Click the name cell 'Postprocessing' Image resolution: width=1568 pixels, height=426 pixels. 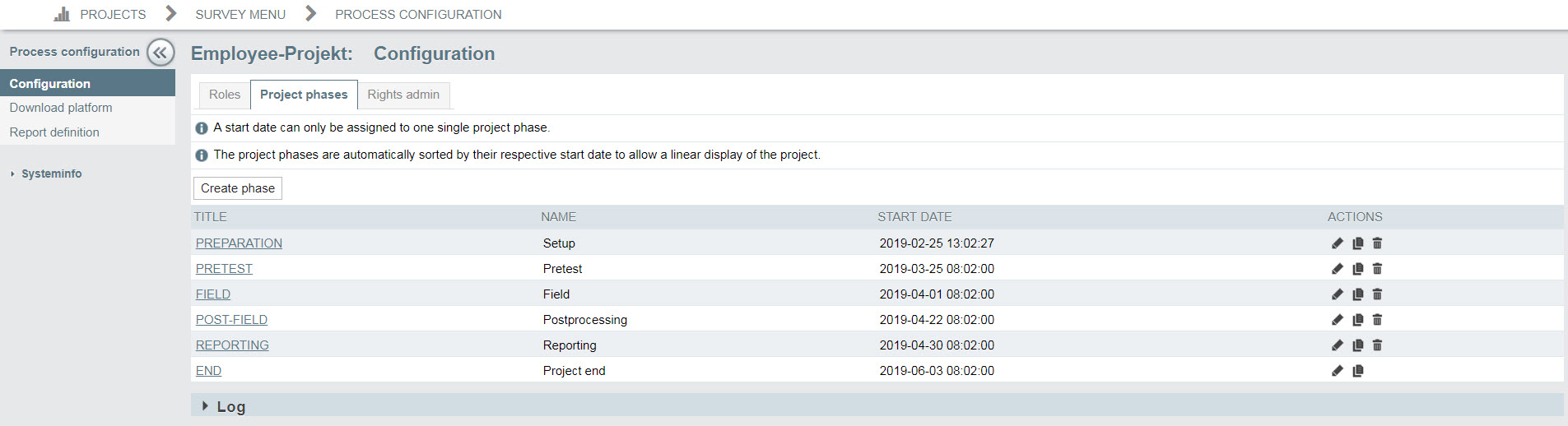(585, 320)
